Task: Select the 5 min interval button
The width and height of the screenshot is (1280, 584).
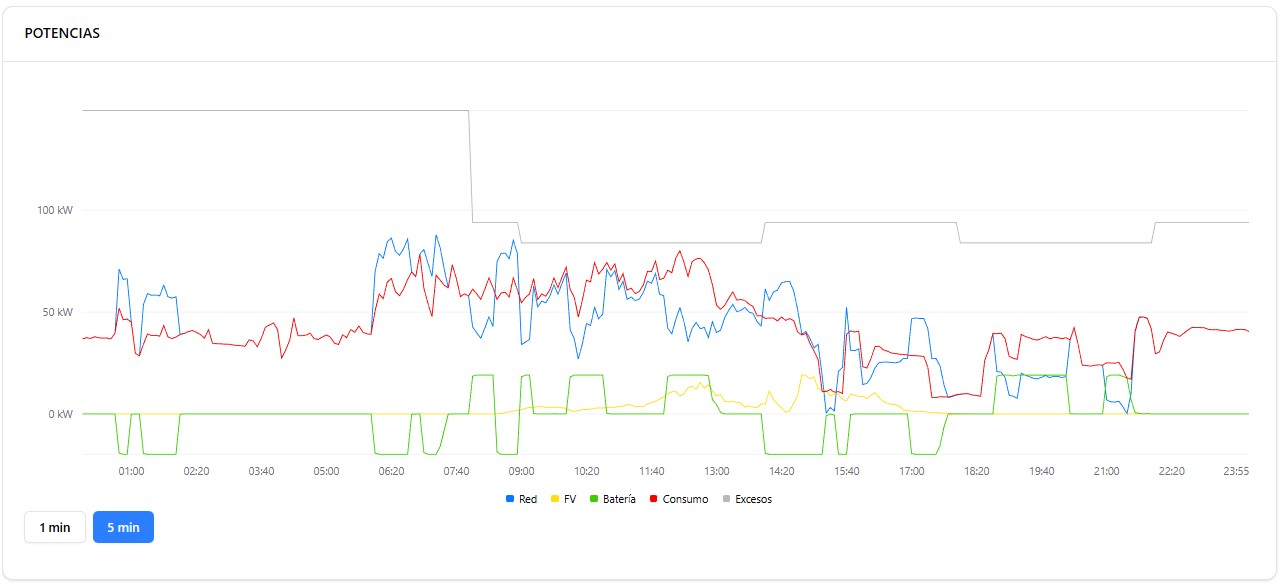Action: pyautogui.click(x=123, y=527)
